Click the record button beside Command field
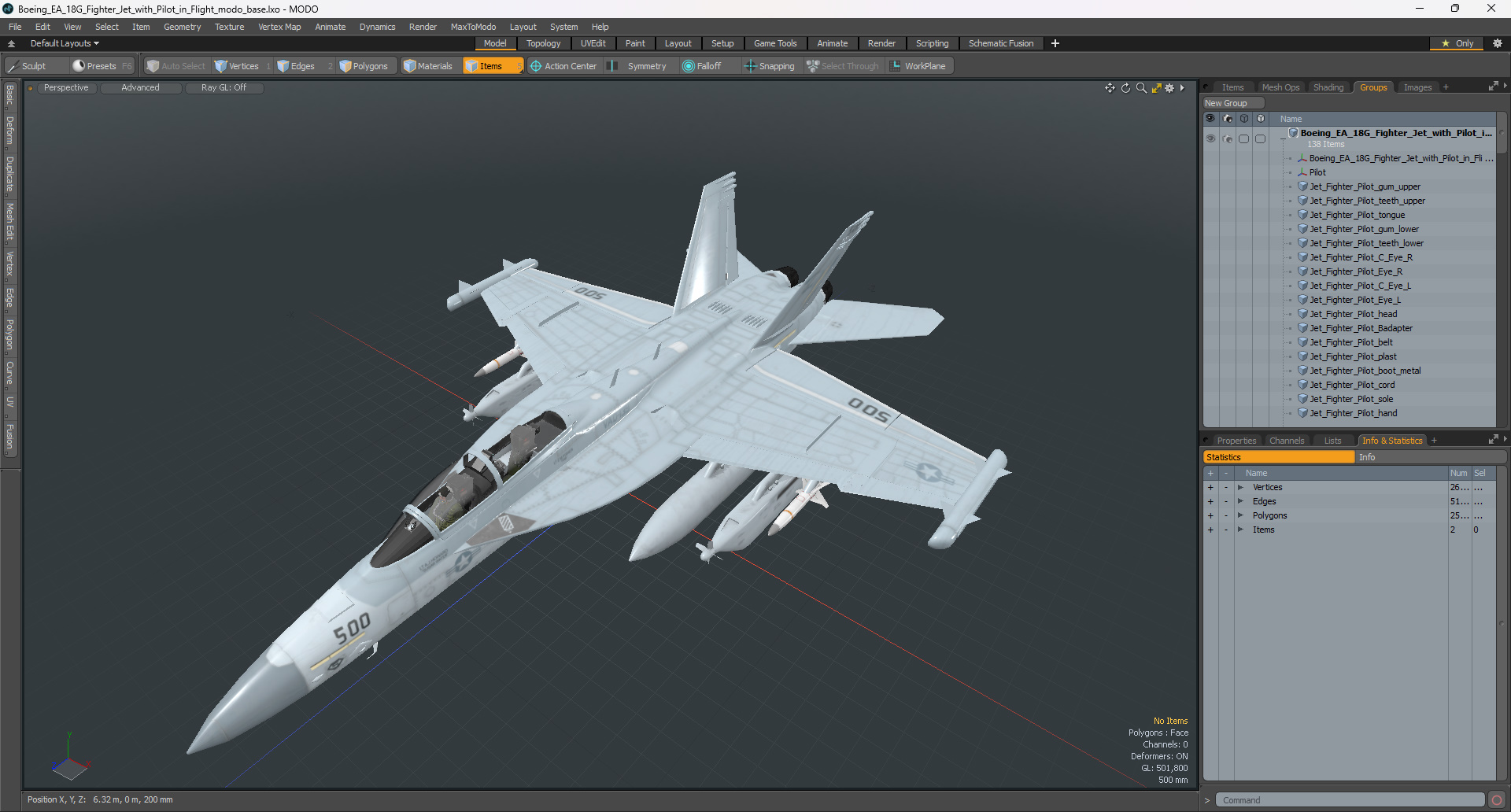 pos(1497,800)
